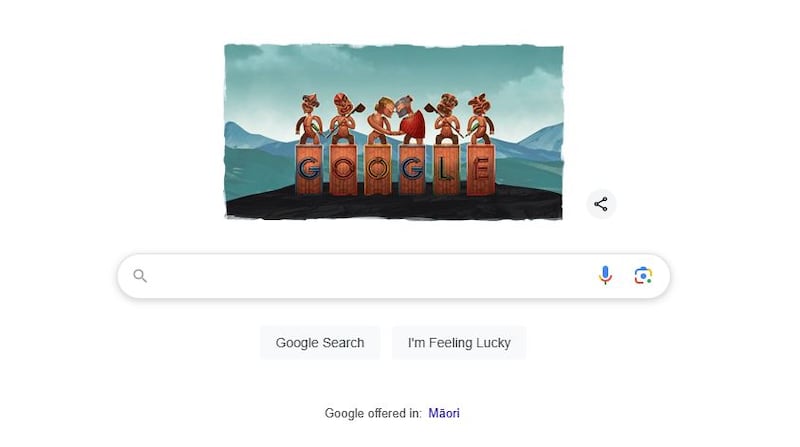
Task: Click the magnifying glass in search box
Action: tap(140, 276)
